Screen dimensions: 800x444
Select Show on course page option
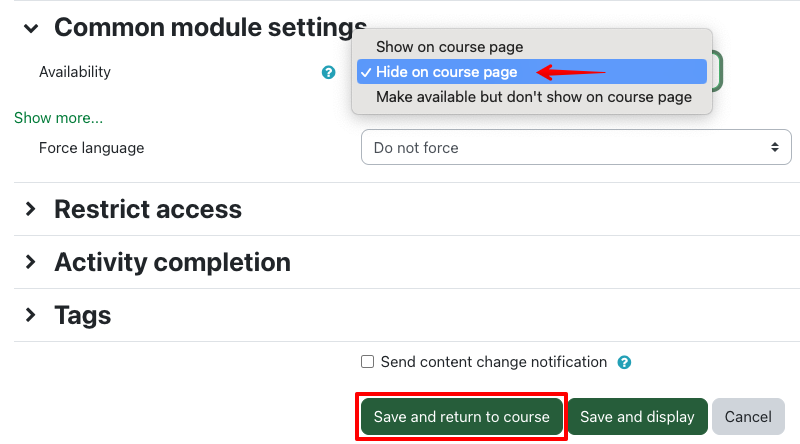(449, 47)
